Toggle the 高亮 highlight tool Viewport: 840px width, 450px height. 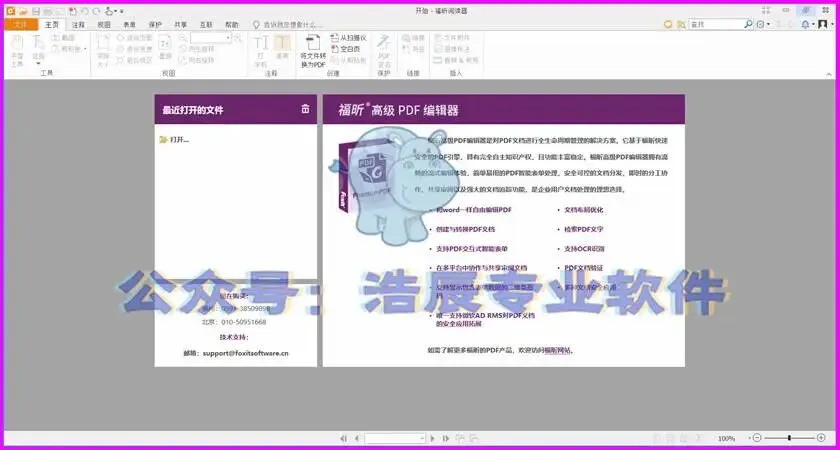(282, 47)
